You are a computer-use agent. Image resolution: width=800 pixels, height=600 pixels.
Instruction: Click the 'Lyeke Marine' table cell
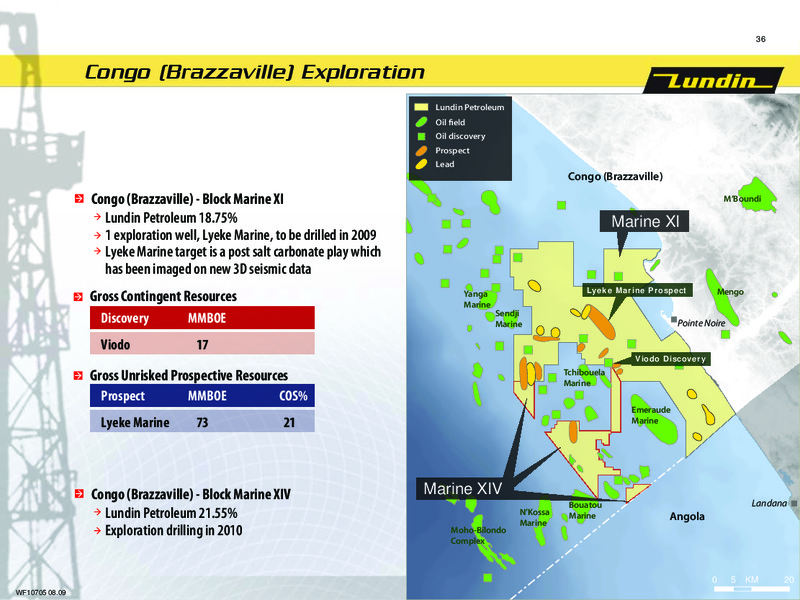click(x=135, y=422)
